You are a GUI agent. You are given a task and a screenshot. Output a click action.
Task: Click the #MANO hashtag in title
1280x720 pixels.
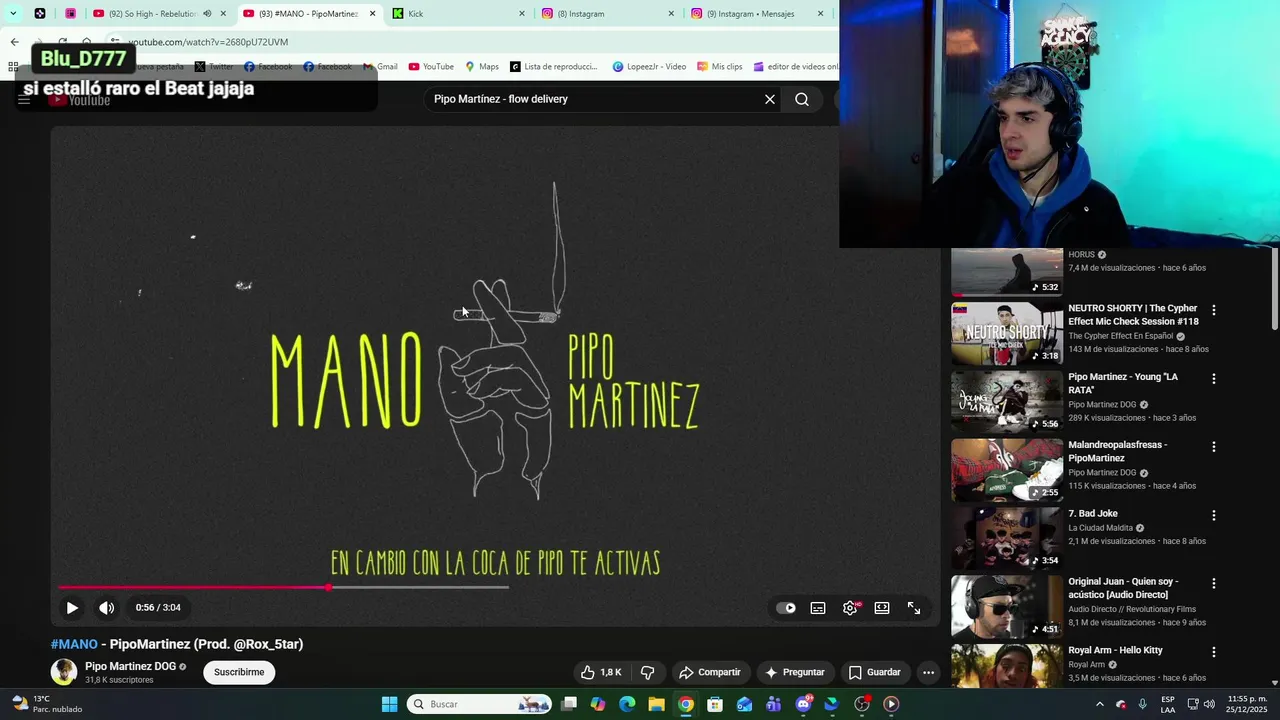[74, 644]
